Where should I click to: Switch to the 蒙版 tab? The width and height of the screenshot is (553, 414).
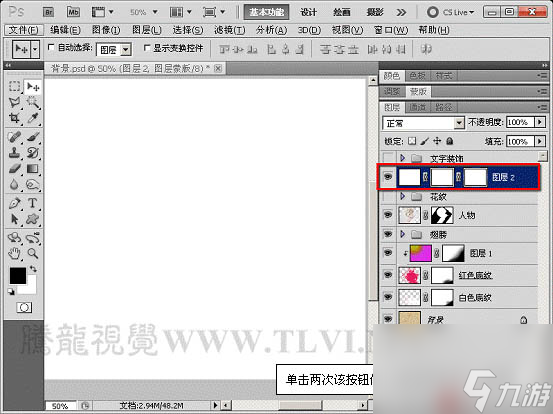tap(418, 92)
